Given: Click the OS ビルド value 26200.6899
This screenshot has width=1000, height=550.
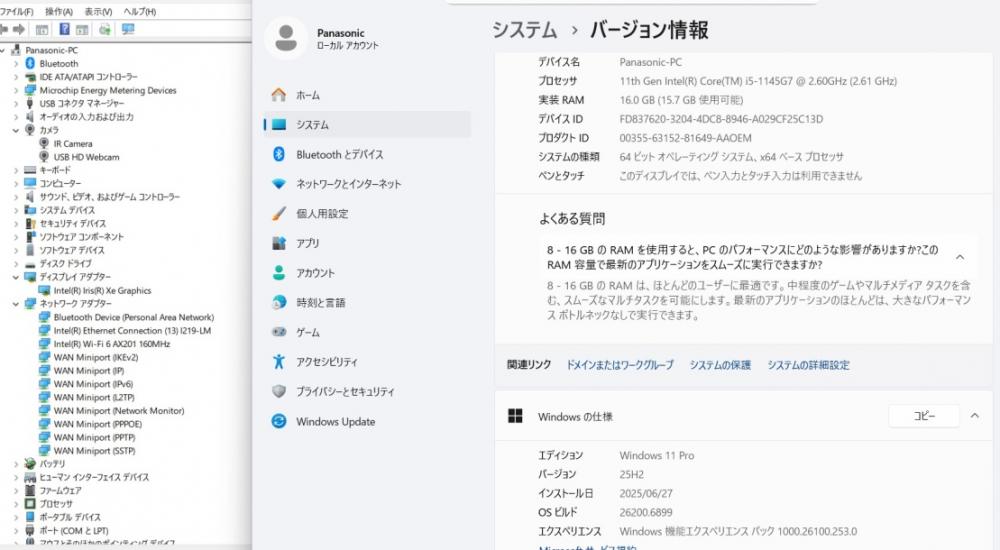Looking at the screenshot, I should pyautogui.click(x=645, y=512).
